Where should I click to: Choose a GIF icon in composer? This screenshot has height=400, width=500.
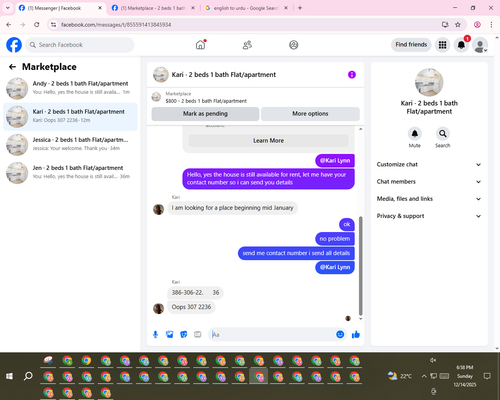coord(198,334)
